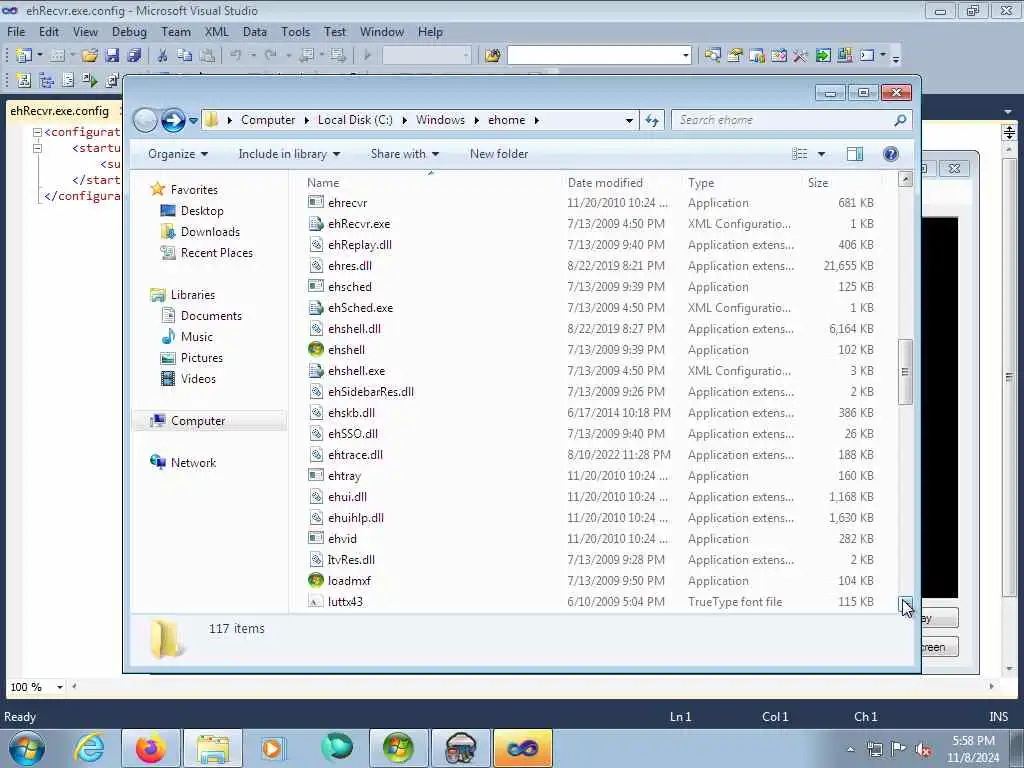
Task: Expand the Find combo box dropdown
Action: (x=686, y=56)
